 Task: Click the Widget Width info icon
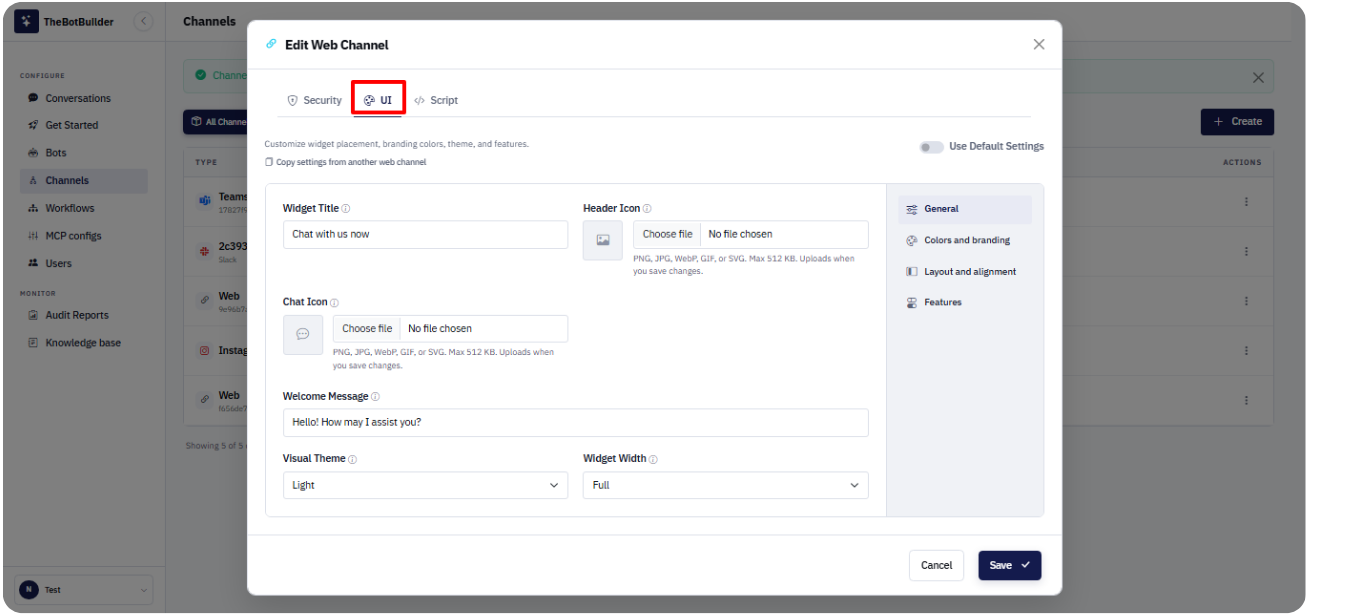653,459
